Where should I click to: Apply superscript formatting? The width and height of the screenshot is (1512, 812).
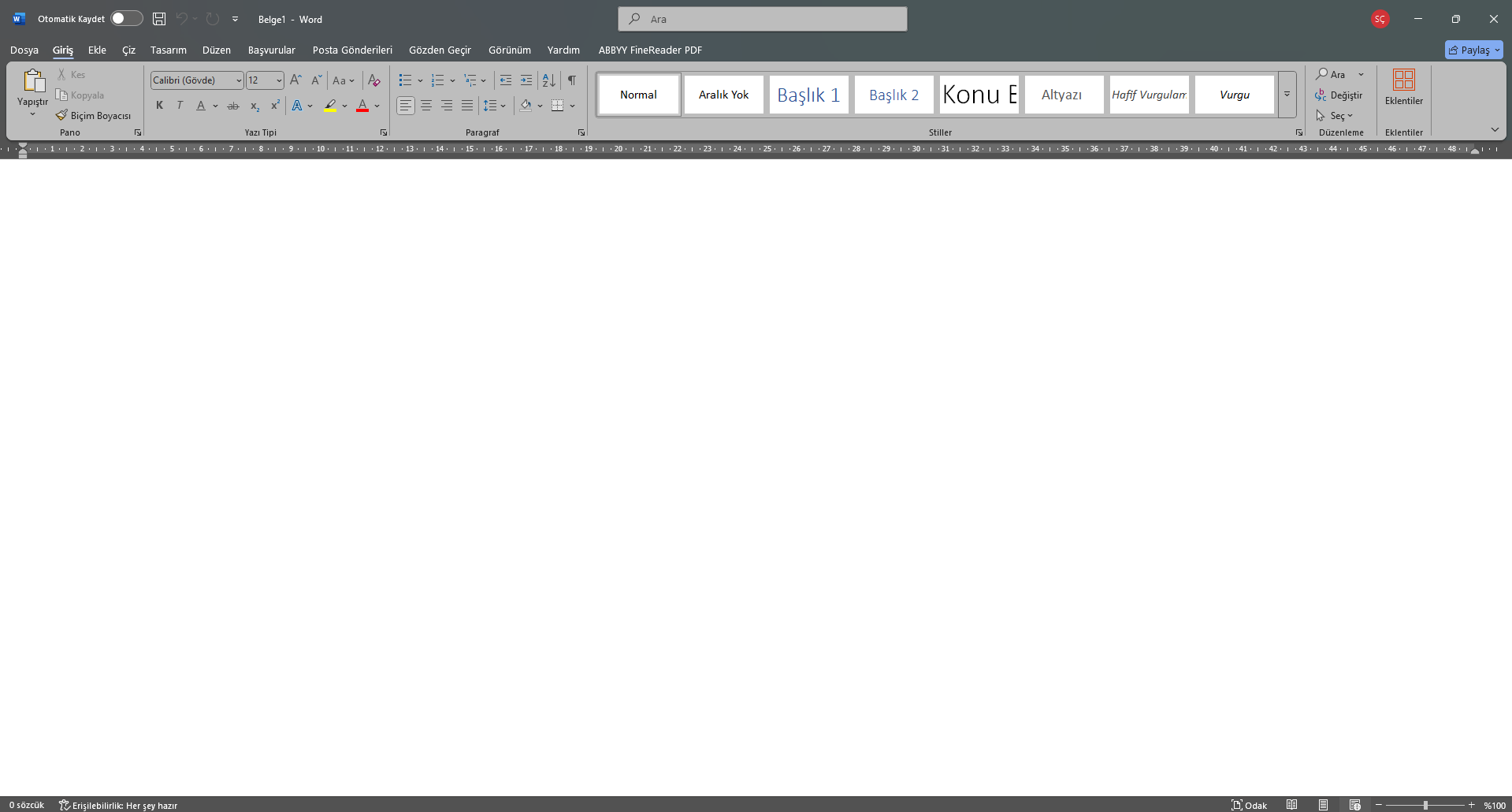click(x=275, y=106)
